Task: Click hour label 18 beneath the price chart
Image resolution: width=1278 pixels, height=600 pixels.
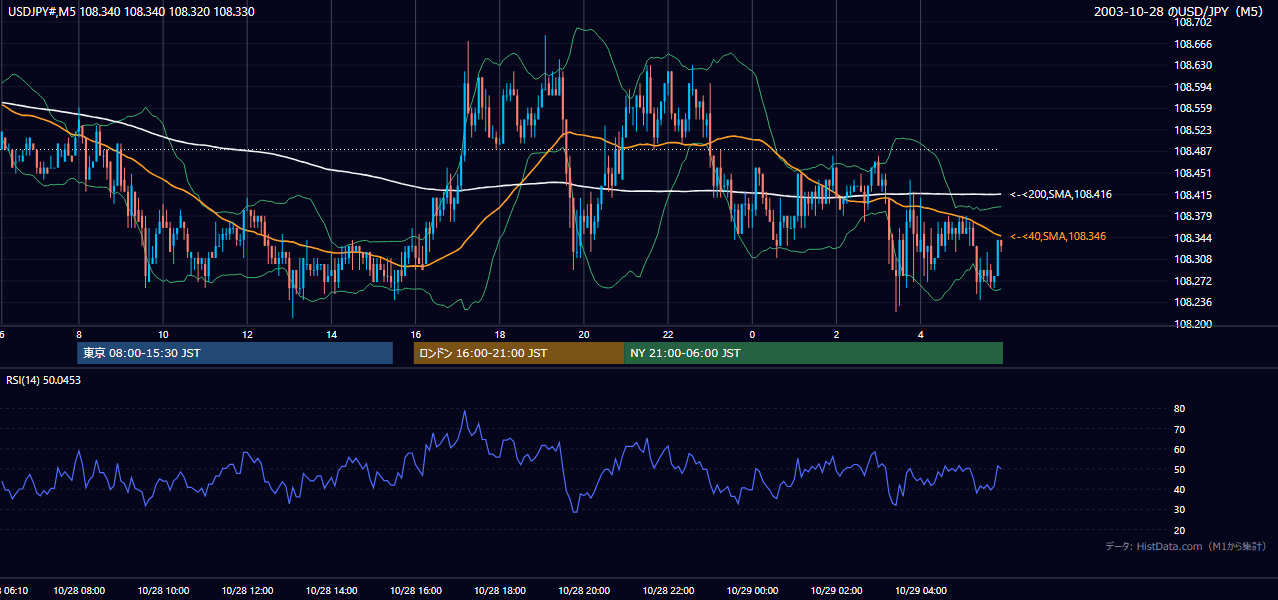Action: (500, 334)
